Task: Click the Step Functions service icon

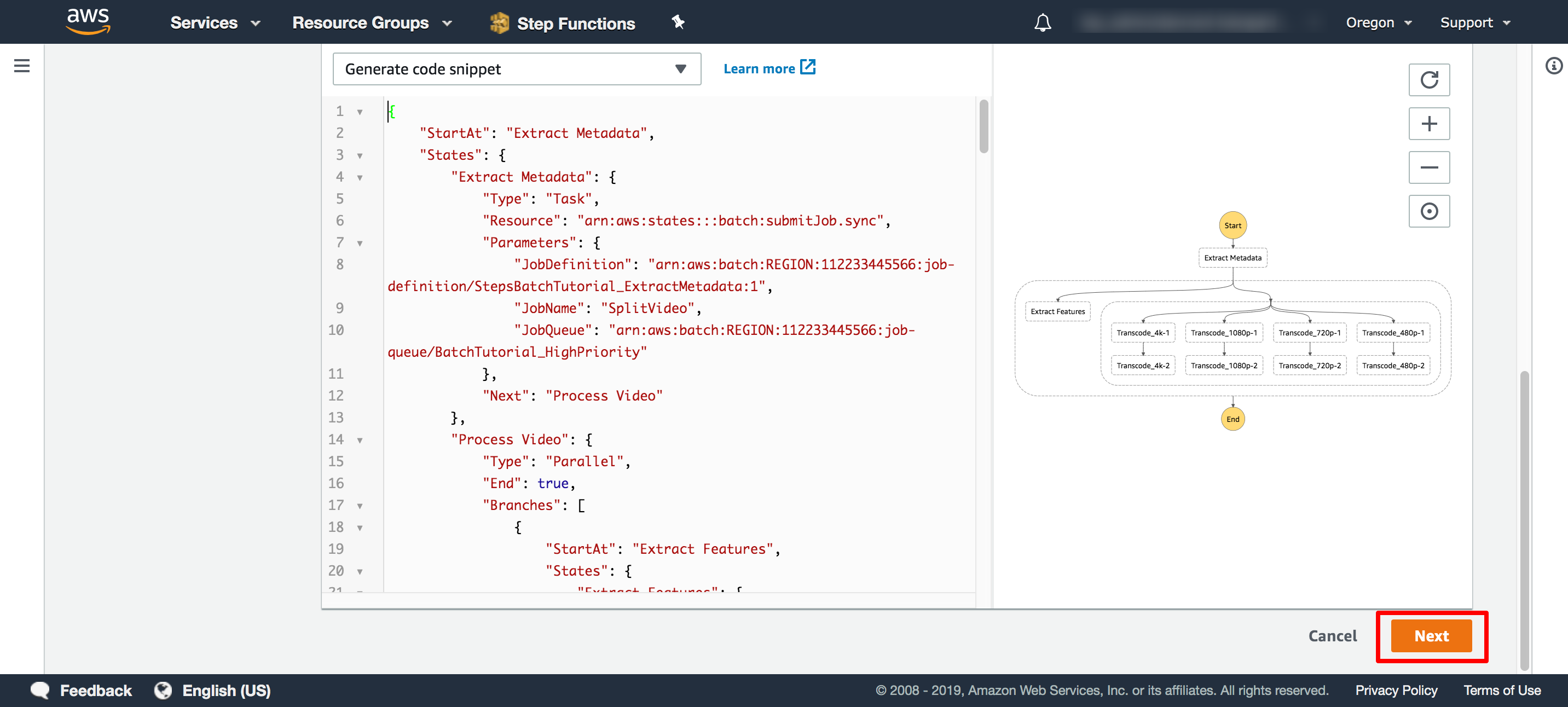Action: click(x=497, y=23)
